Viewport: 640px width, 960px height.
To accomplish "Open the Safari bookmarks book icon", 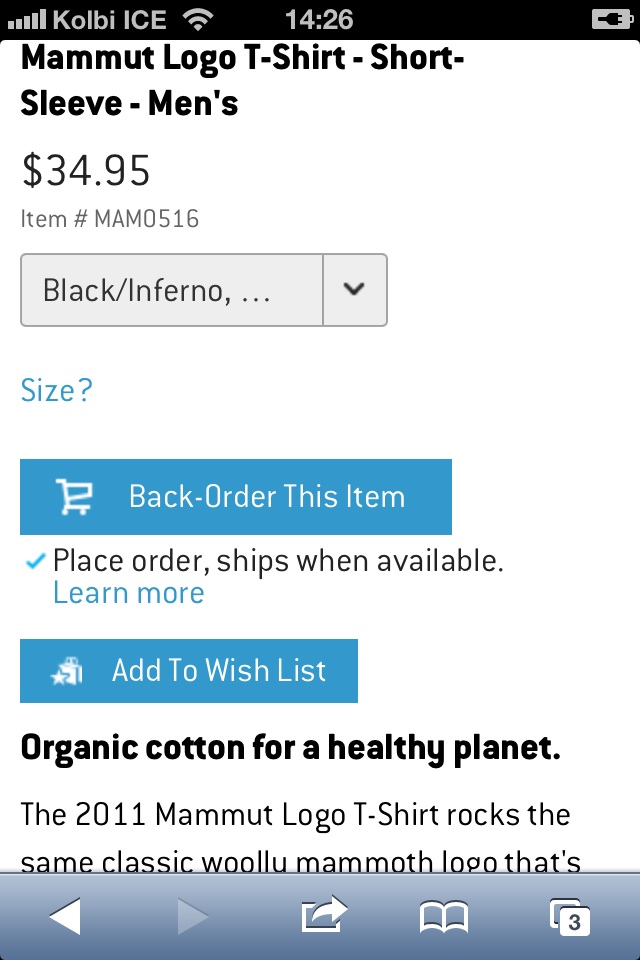I will 444,916.
